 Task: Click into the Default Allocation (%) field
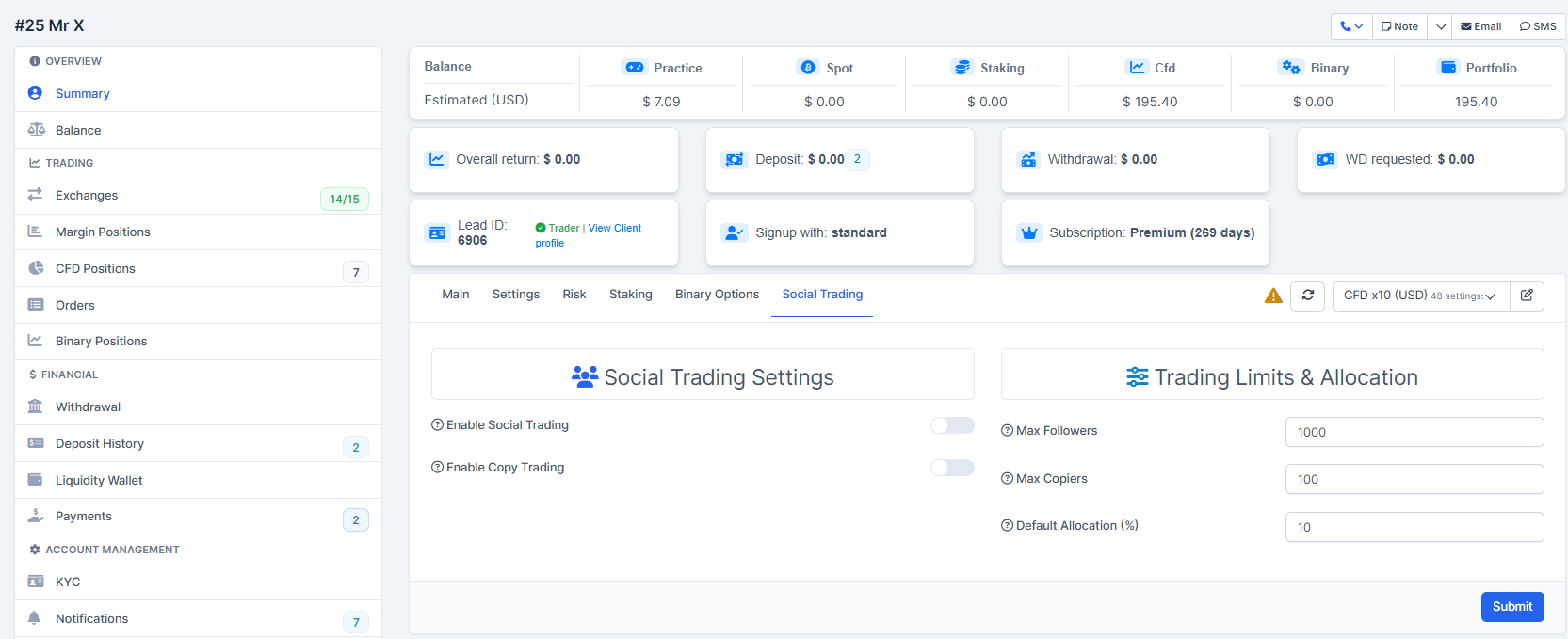point(1414,527)
